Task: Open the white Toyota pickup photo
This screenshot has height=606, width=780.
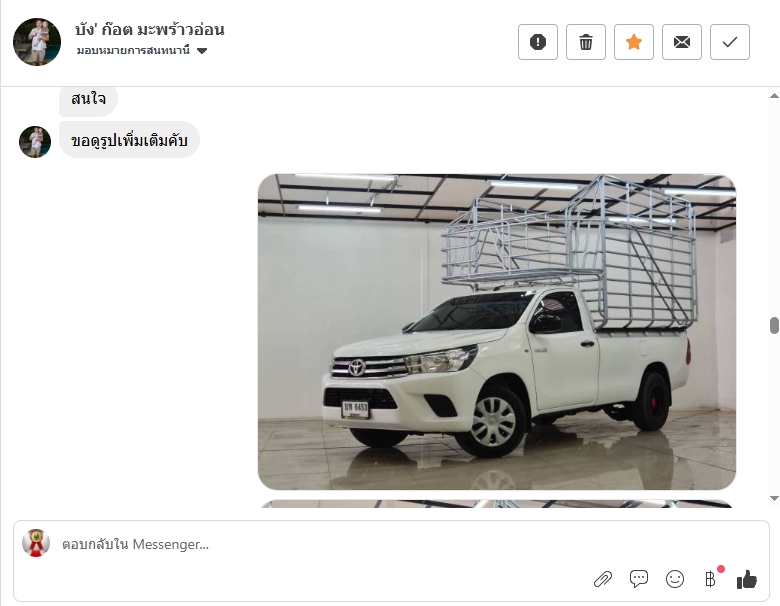Action: [x=497, y=332]
